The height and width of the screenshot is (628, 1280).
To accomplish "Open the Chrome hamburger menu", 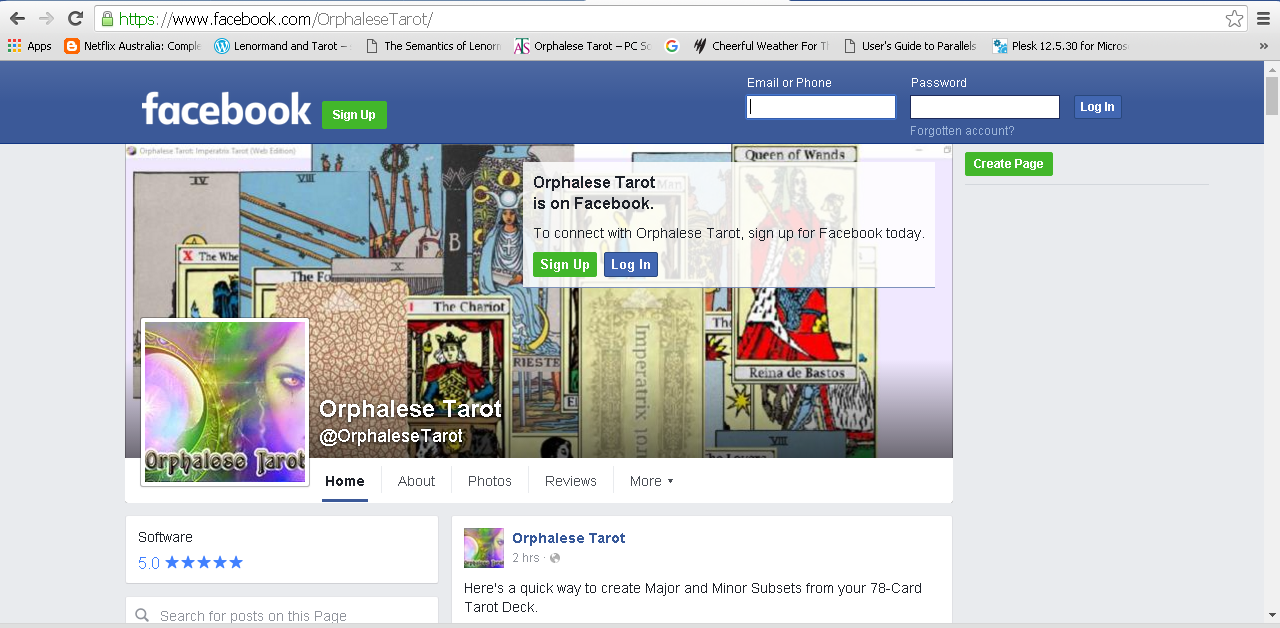I will pos(1263,19).
